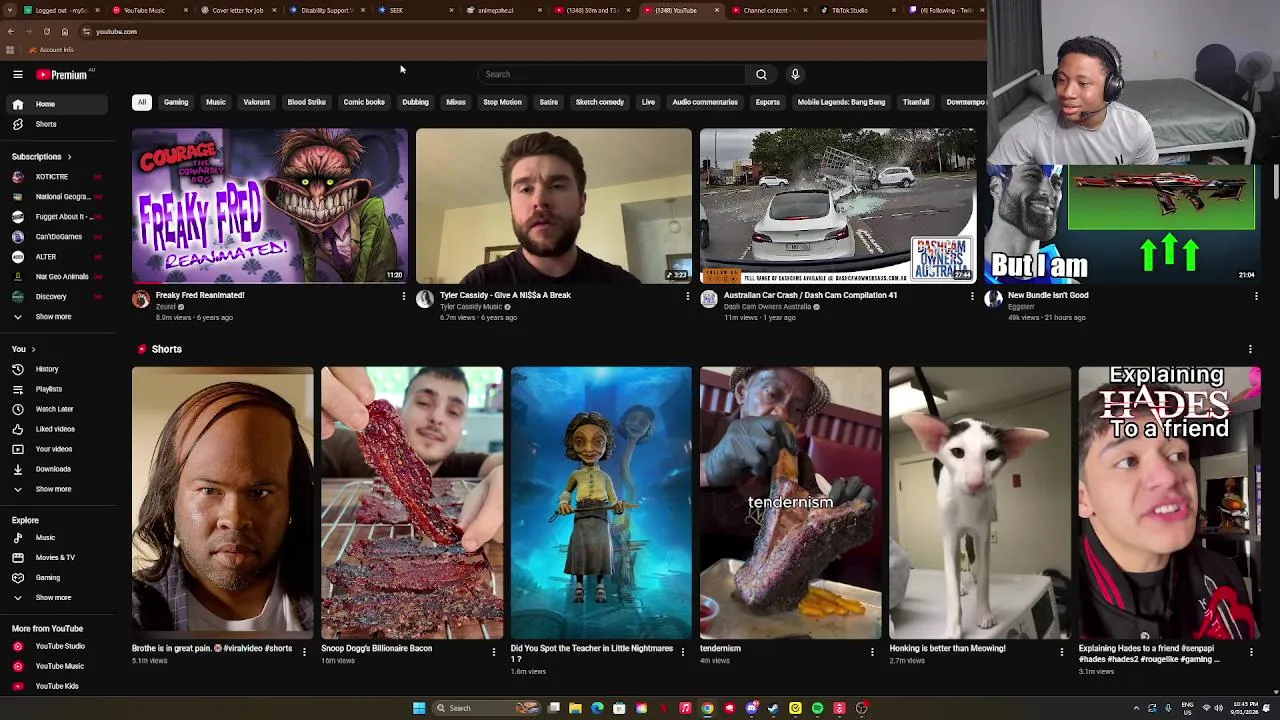Open more options for Freaky Fred video

coord(404,296)
